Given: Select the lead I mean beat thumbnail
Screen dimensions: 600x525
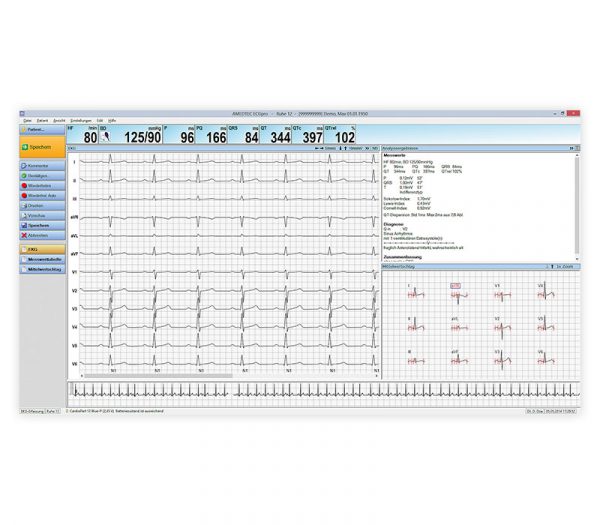Looking at the screenshot, I should tap(416, 292).
